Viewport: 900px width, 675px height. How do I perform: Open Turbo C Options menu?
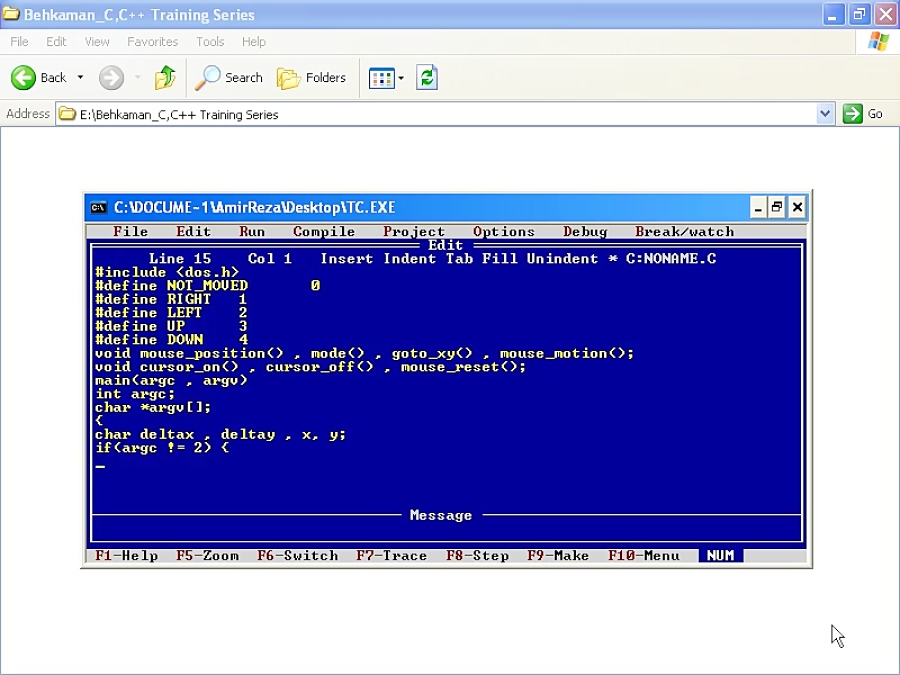click(x=504, y=232)
